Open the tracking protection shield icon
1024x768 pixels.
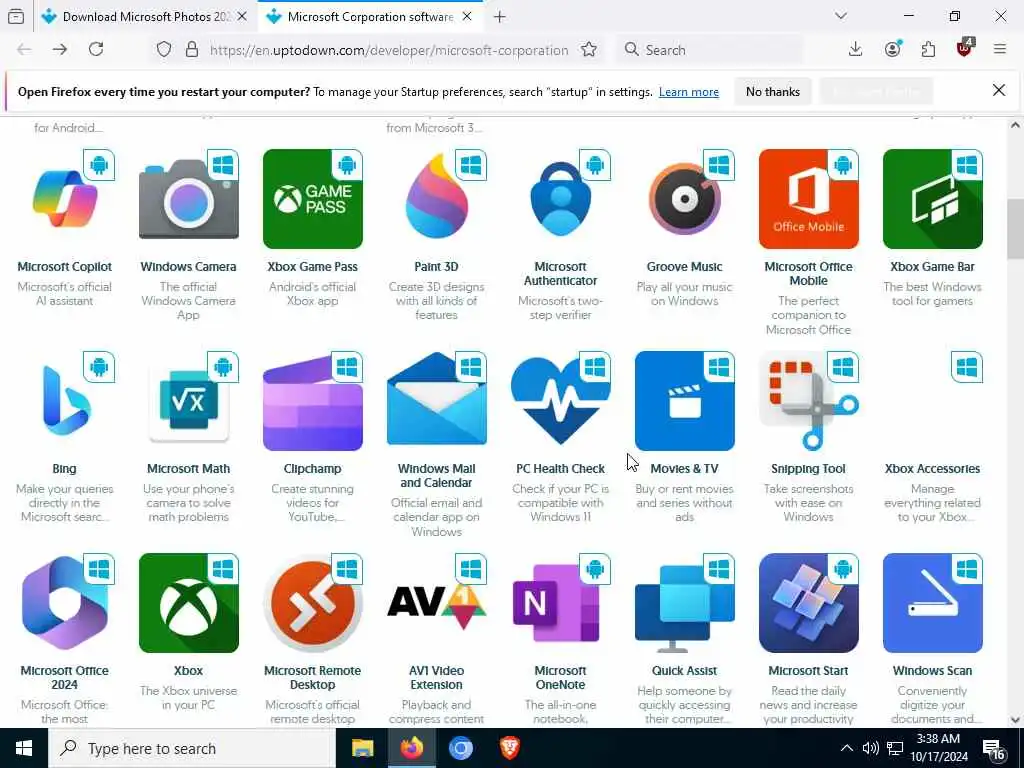coord(164,50)
